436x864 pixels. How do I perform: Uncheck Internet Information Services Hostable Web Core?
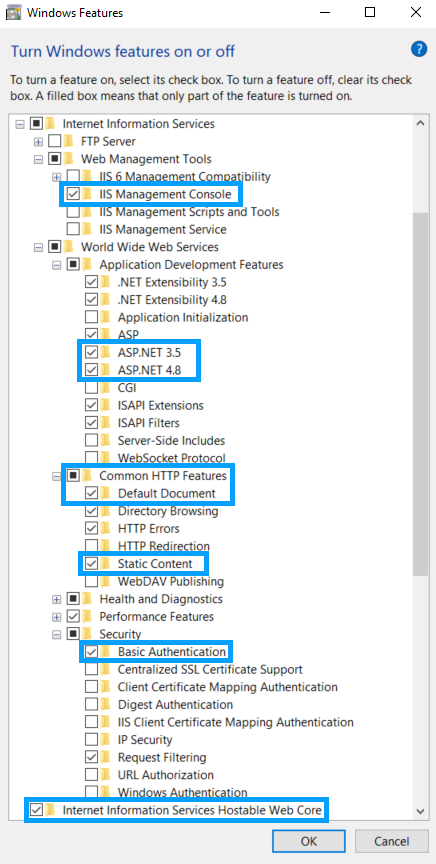(36, 810)
